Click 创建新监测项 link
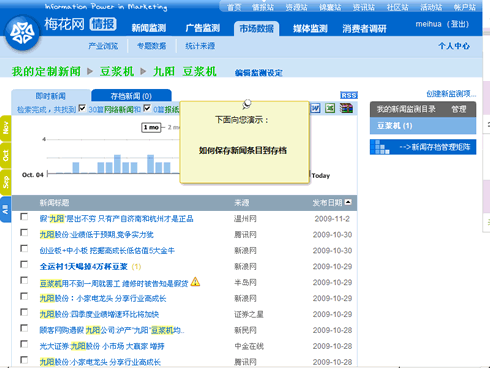 [451, 94]
